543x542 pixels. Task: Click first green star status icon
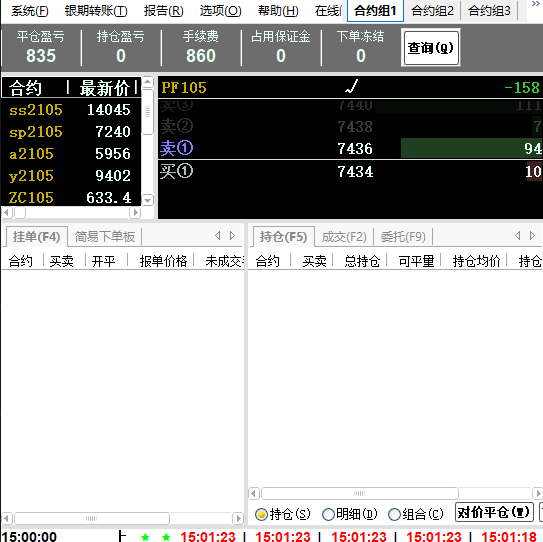coord(145,537)
